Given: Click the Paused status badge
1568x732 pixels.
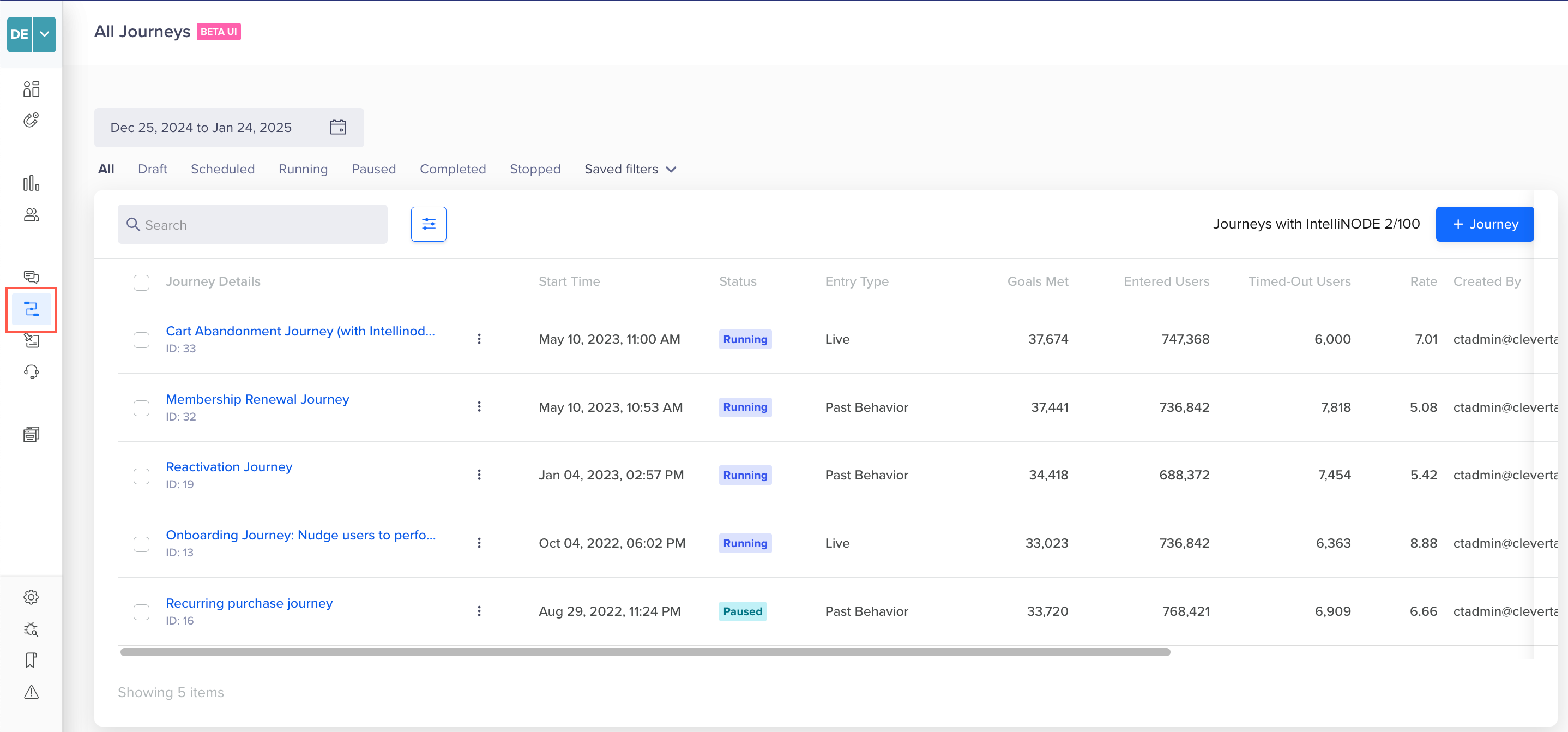Looking at the screenshot, I should (x=743, y=611).
